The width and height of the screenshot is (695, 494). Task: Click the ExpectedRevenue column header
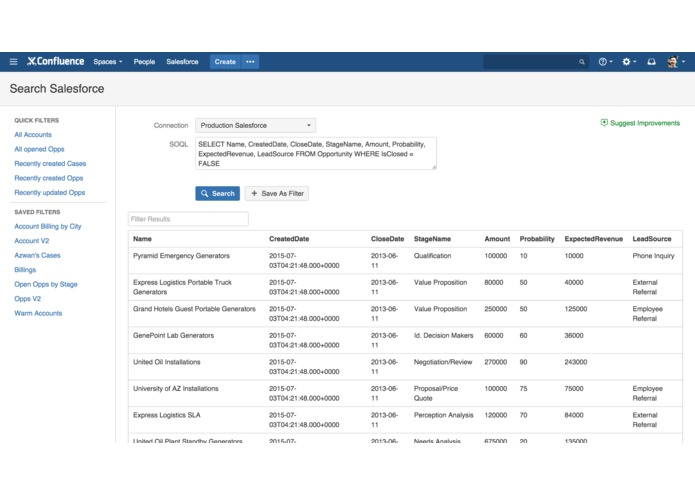coord(593,239)
